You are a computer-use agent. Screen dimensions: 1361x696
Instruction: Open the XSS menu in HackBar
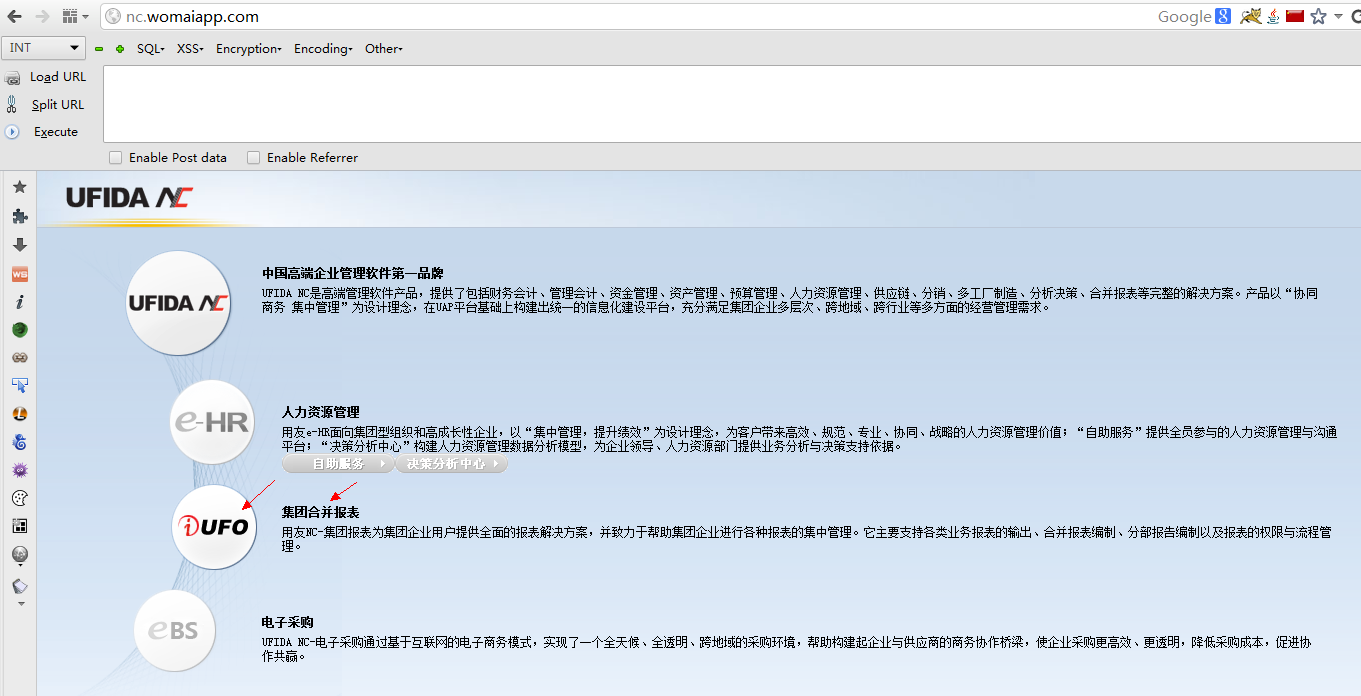[190, 49]
